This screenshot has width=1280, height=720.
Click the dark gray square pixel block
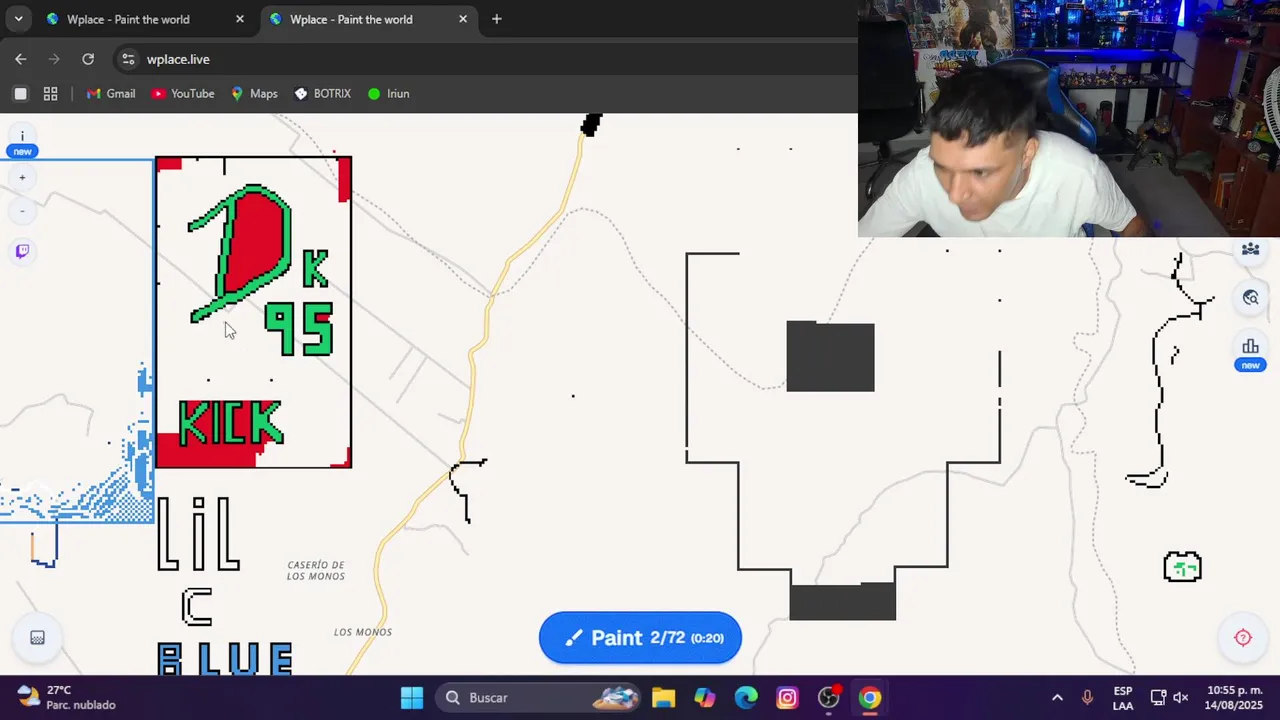(830, 357)
